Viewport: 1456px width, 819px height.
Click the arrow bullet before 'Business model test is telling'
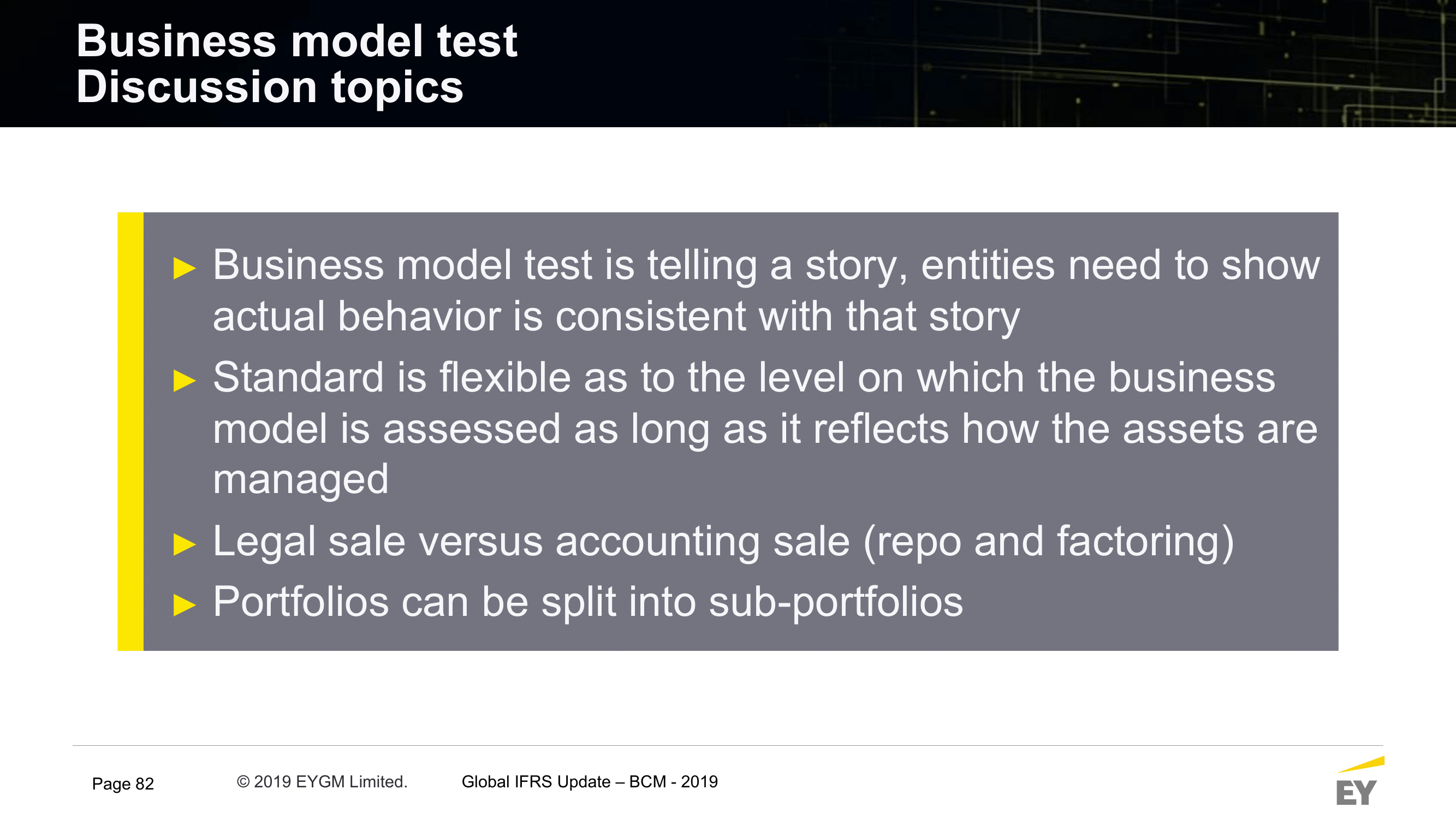click(185, 268)
